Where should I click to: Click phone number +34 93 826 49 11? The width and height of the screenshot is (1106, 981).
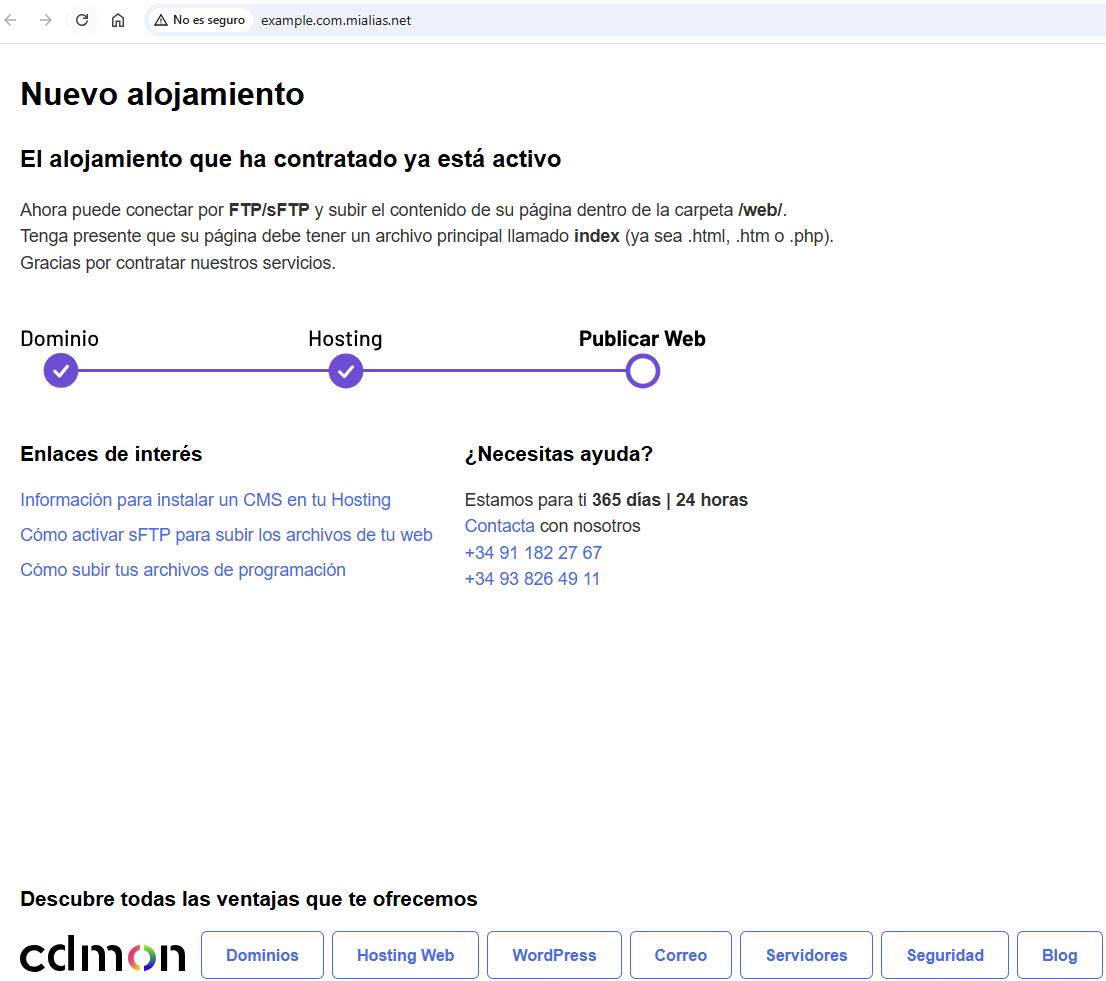click(x=532, y=579)
